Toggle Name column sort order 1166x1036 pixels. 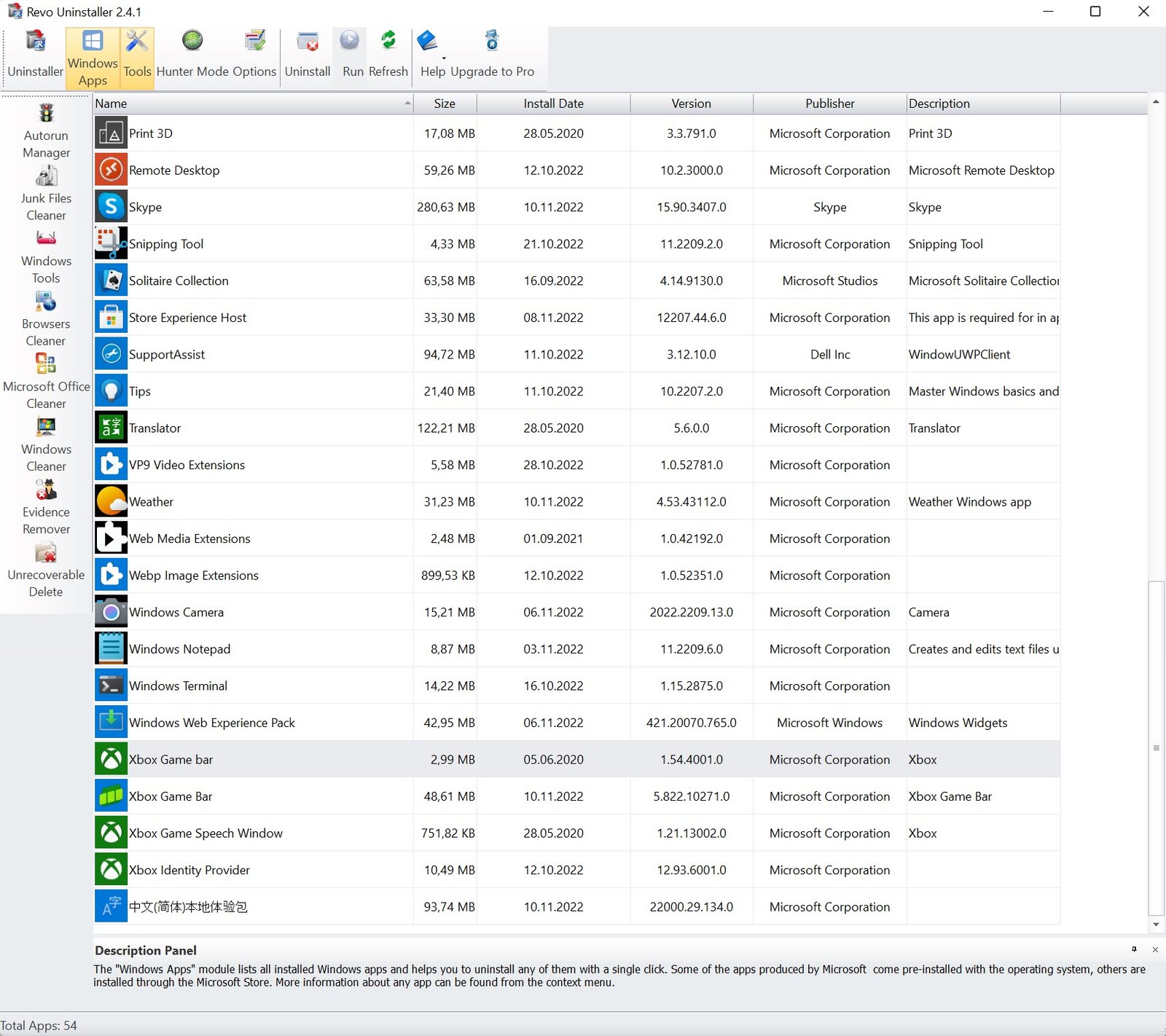(x=251, y=103)
